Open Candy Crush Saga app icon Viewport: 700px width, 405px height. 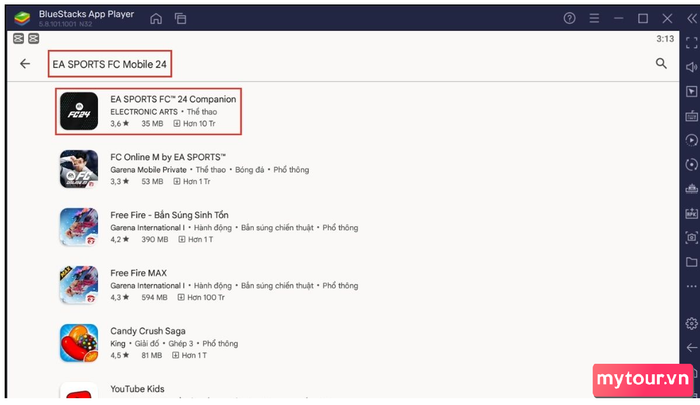pos(79,343)
